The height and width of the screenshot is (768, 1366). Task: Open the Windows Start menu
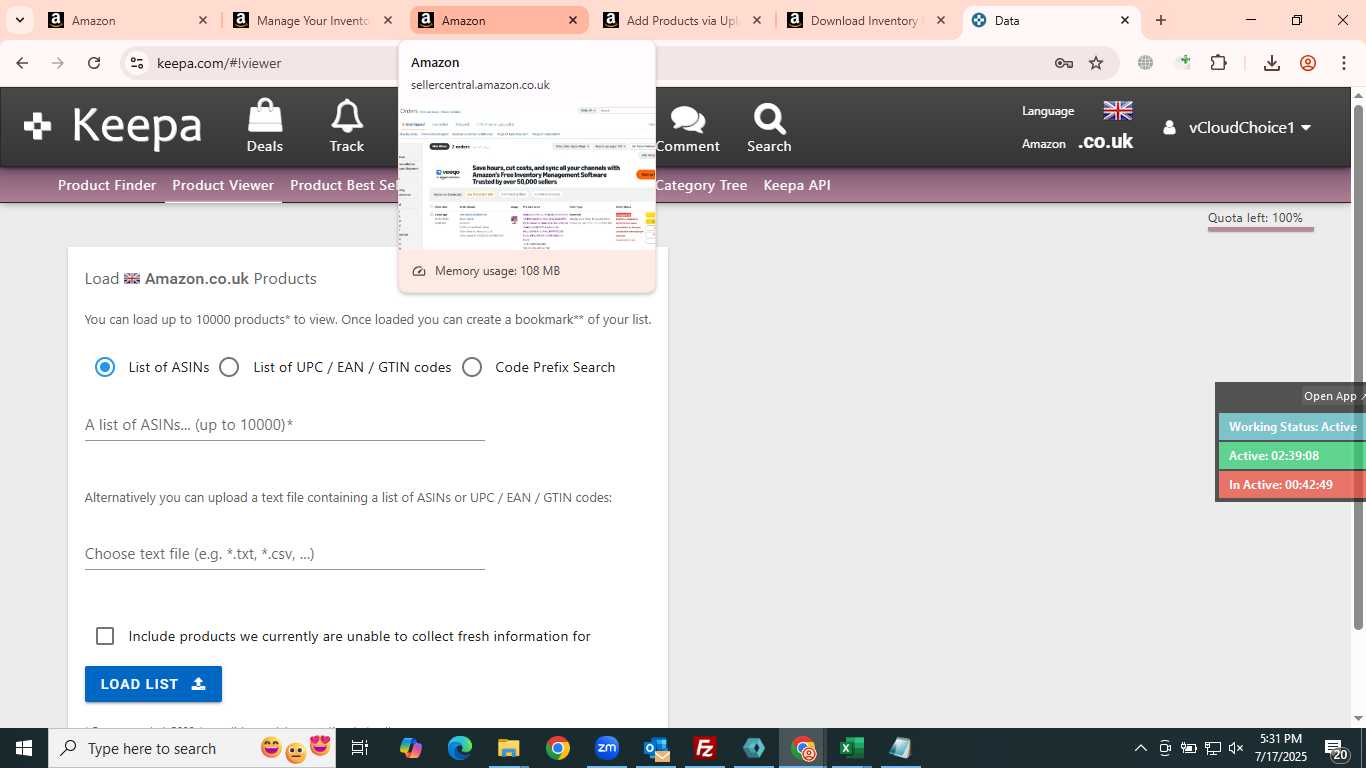pos(24,748)
